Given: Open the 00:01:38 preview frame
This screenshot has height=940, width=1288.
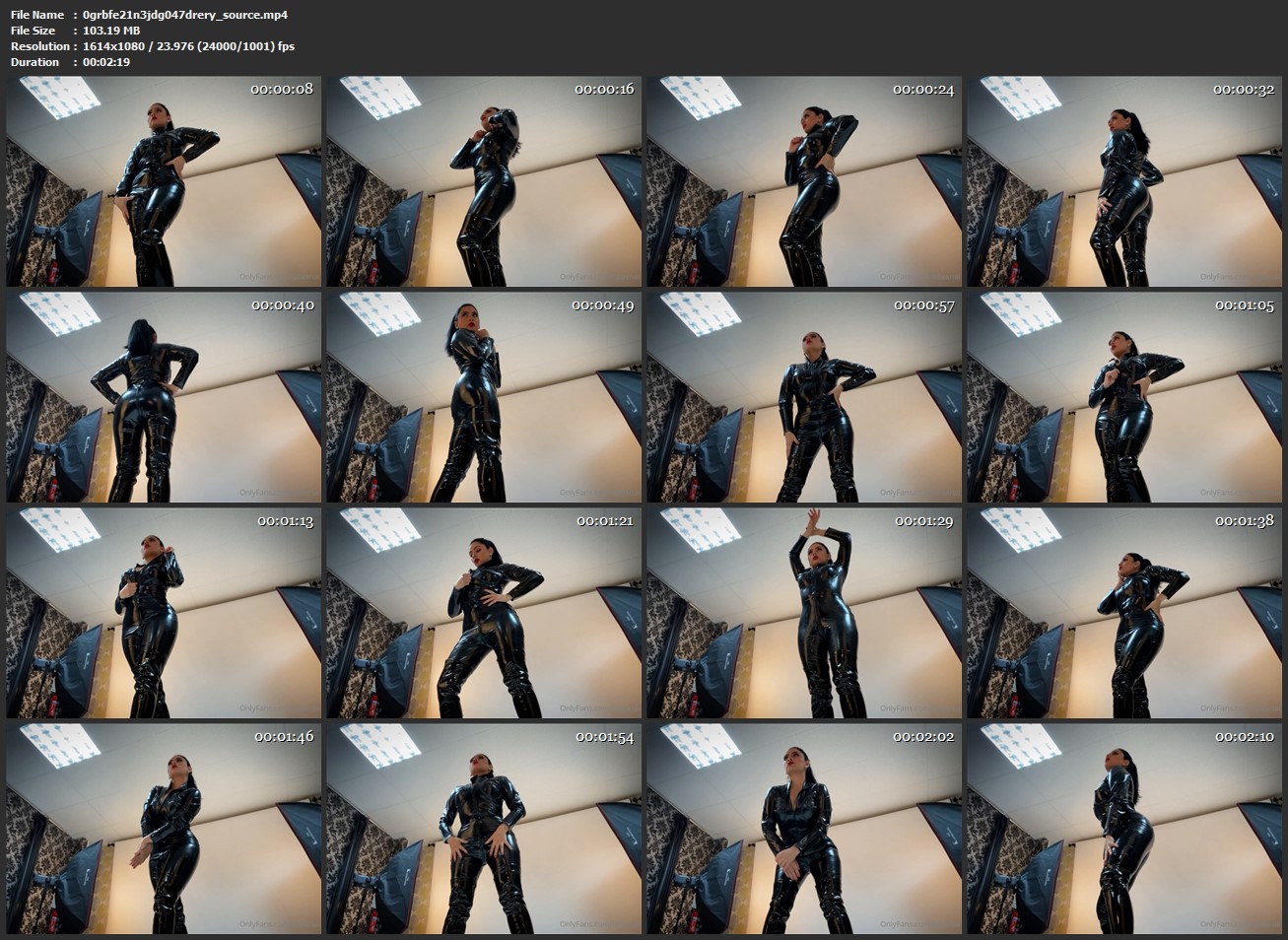Looking at the screenshot, I should coord(1124,613).
